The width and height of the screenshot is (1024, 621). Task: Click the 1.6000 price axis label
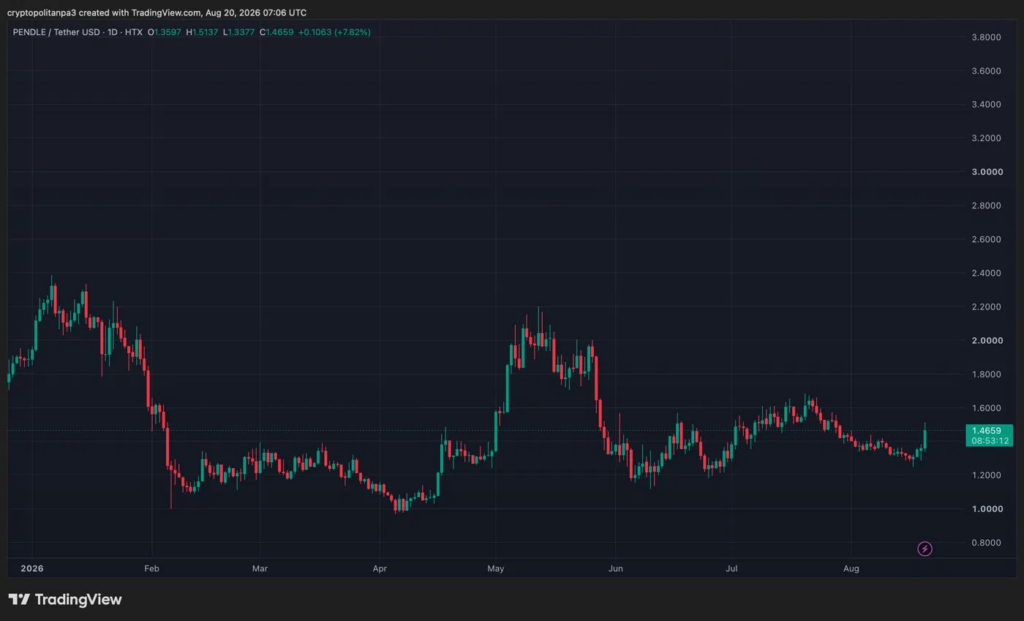coord(986,408)
